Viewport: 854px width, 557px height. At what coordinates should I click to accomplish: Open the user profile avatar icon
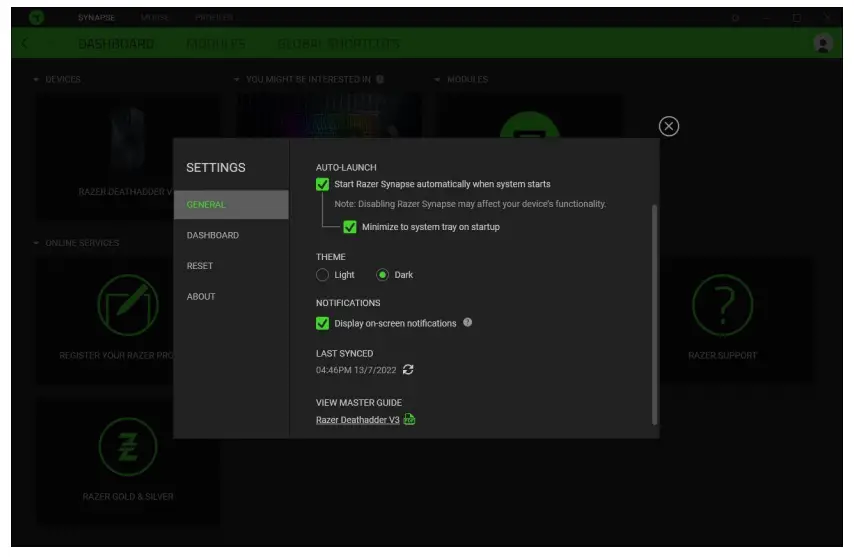pos(823,43)
